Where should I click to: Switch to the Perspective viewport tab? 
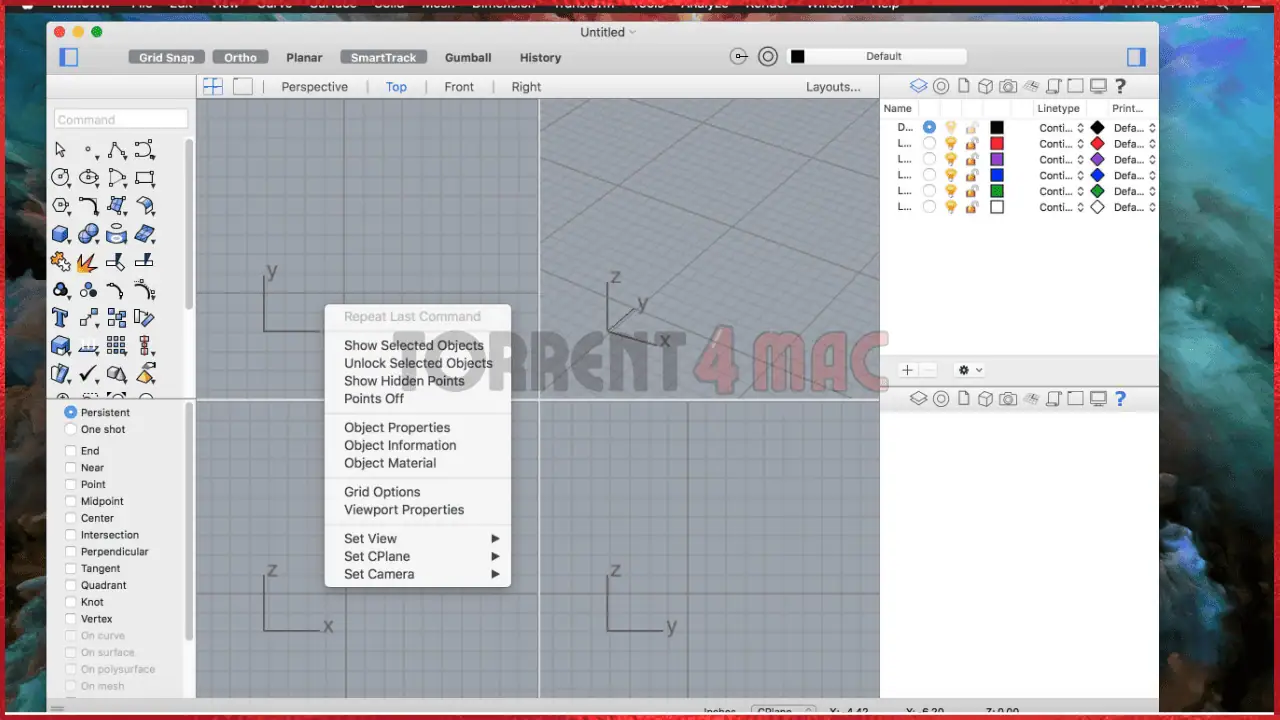coord(314,86)
